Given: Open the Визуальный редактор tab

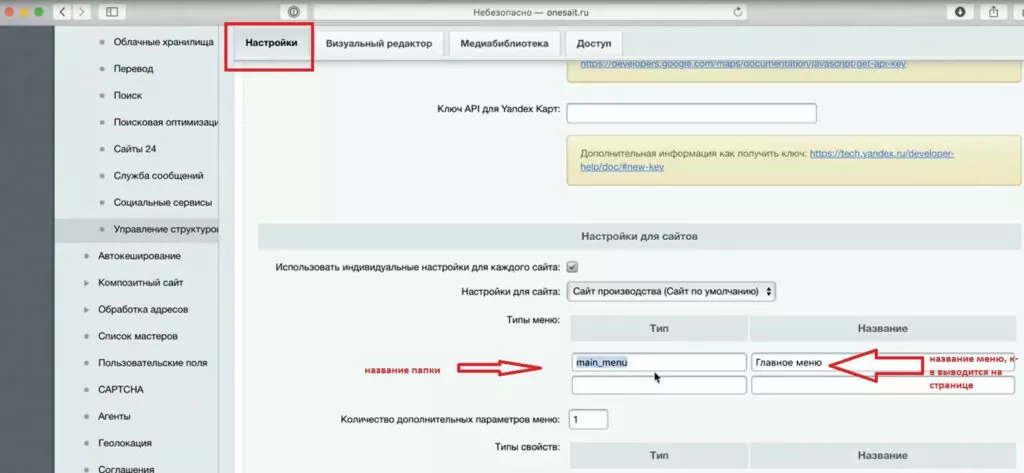Looking at the screenshot, I should pyautogui.click(x=379, y=44).
